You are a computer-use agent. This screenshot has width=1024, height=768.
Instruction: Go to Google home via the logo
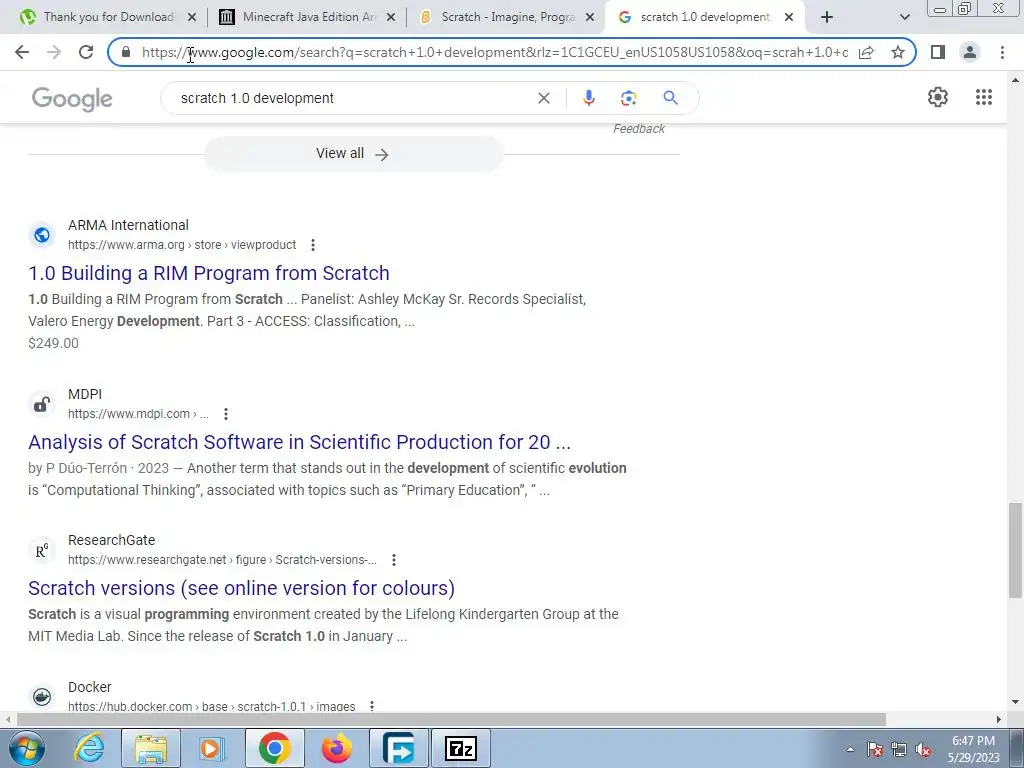(x=72, y=99)
